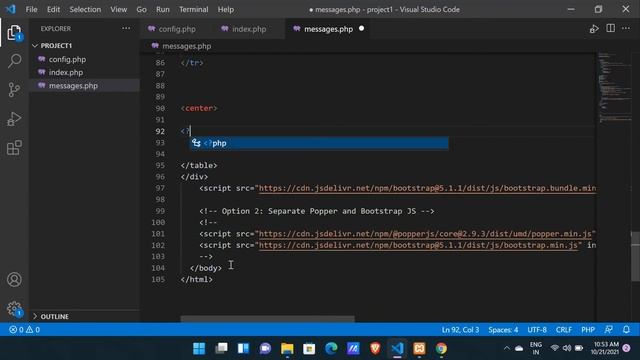
Task: Click the errors and warnings status indicator
Action: point(24,329)
